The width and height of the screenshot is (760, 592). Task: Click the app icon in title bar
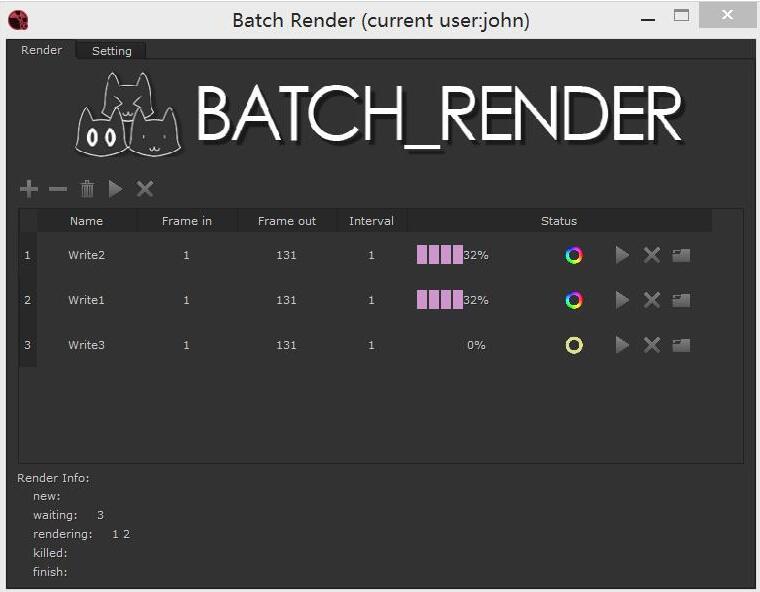coord(18,20)
